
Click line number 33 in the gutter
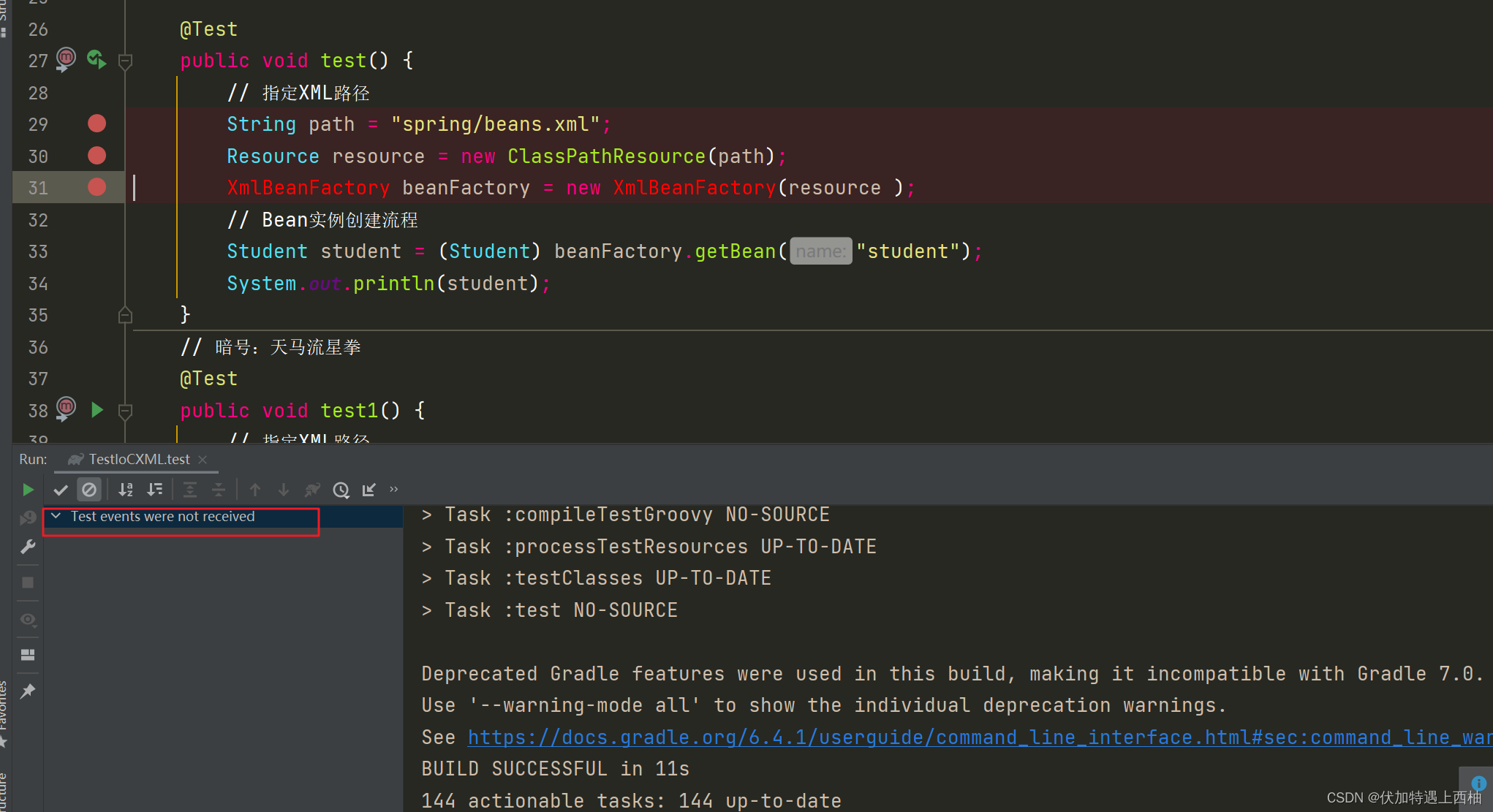[x=38, y=252]
